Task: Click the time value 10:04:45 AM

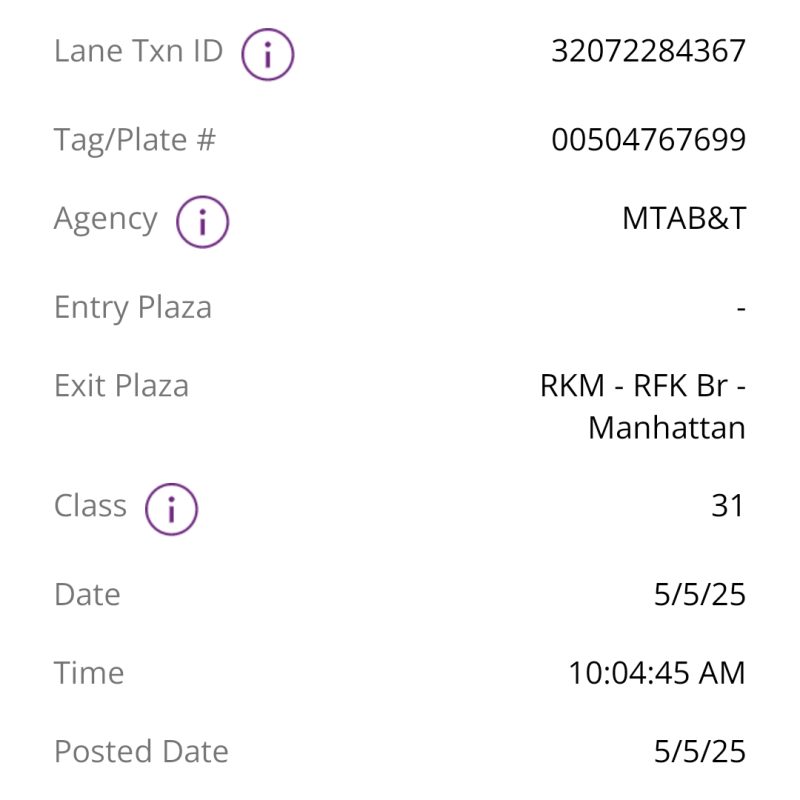Action: (657, 672)
